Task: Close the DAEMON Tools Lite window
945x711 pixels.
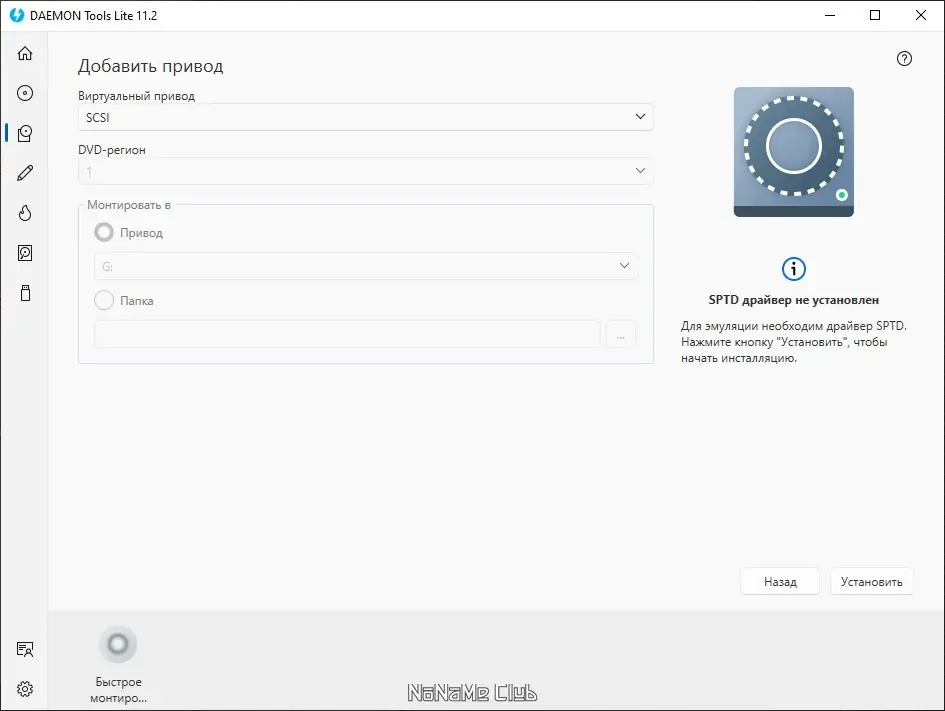Action: [920, 16]
